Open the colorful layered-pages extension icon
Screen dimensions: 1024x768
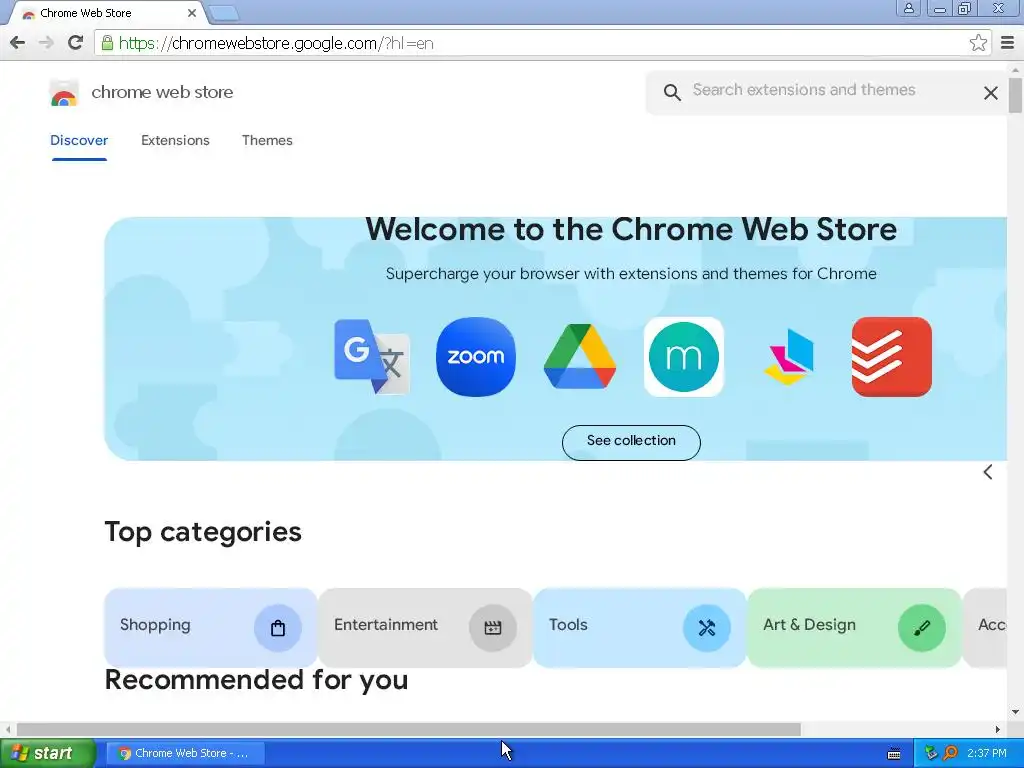click(788, 357)
